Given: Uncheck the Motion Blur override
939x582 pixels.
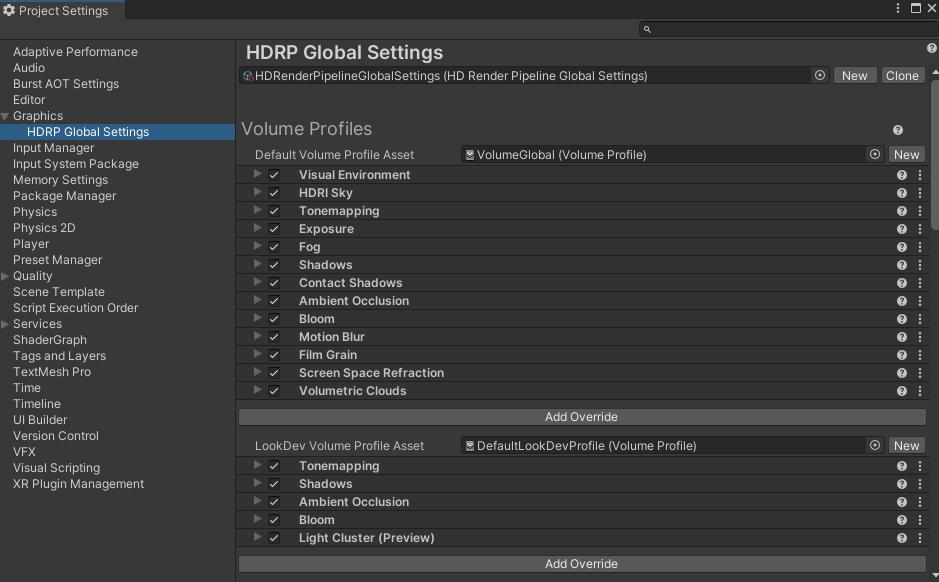Looking at the screenshot, I should click(274, 337).
